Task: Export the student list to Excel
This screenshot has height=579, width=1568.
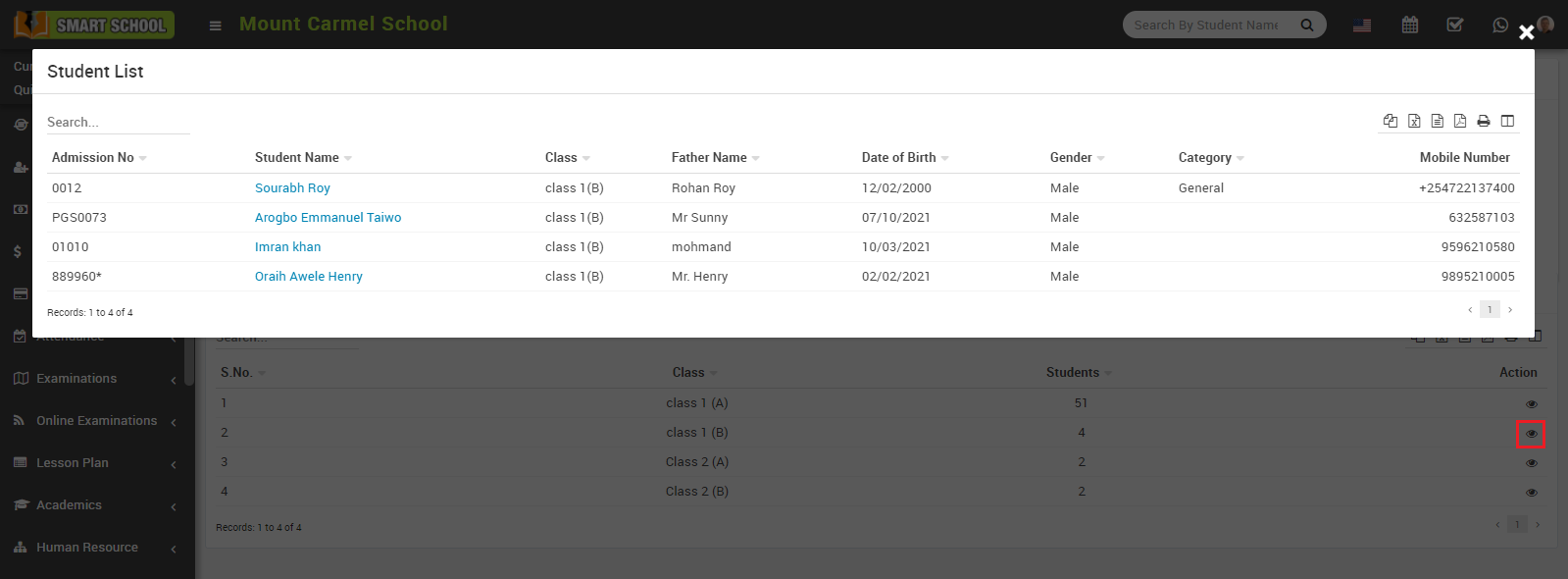Action: (1414, 121)
